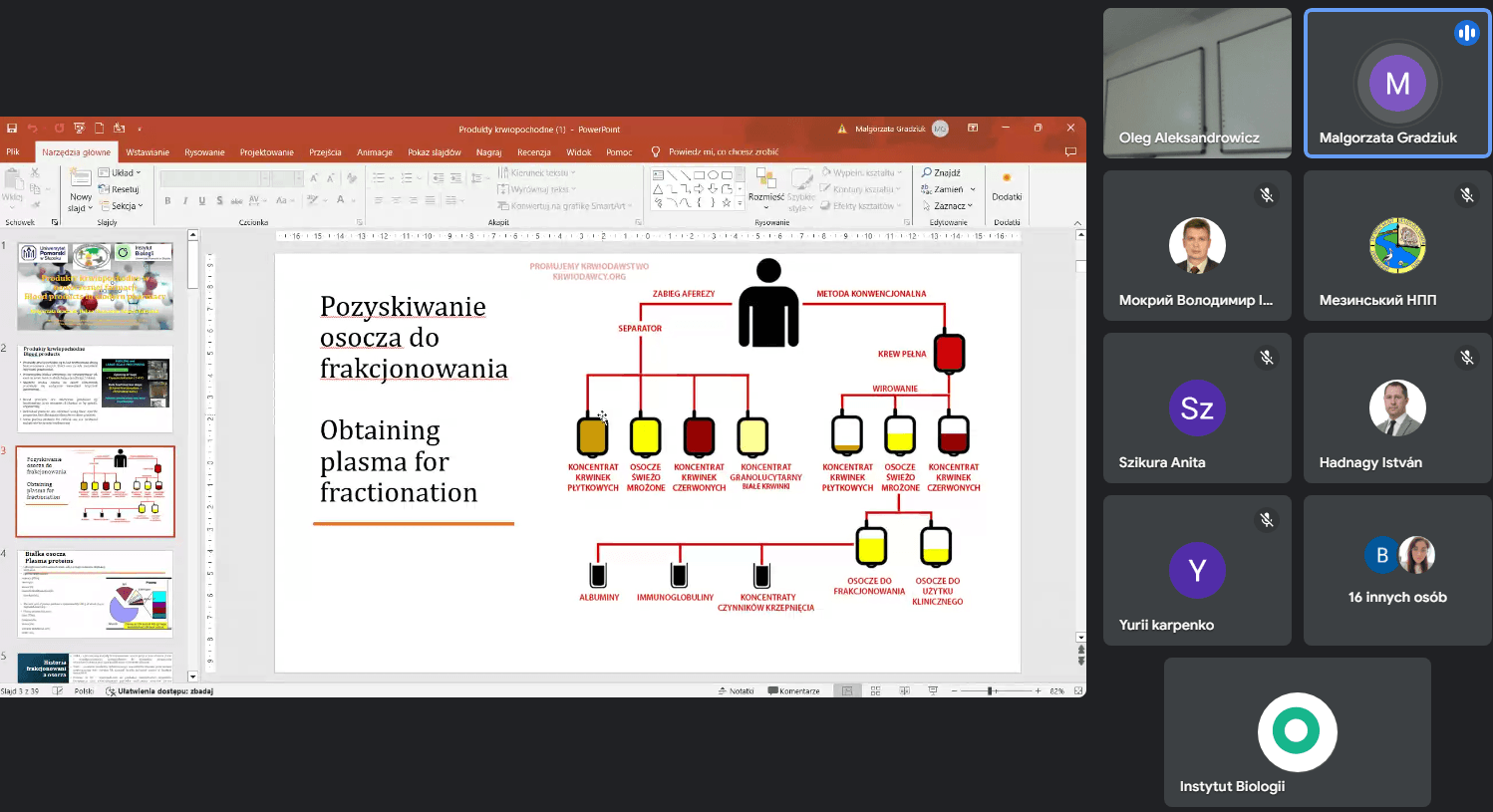
Task: Open the Plik menu
Action: pos(13,152)
